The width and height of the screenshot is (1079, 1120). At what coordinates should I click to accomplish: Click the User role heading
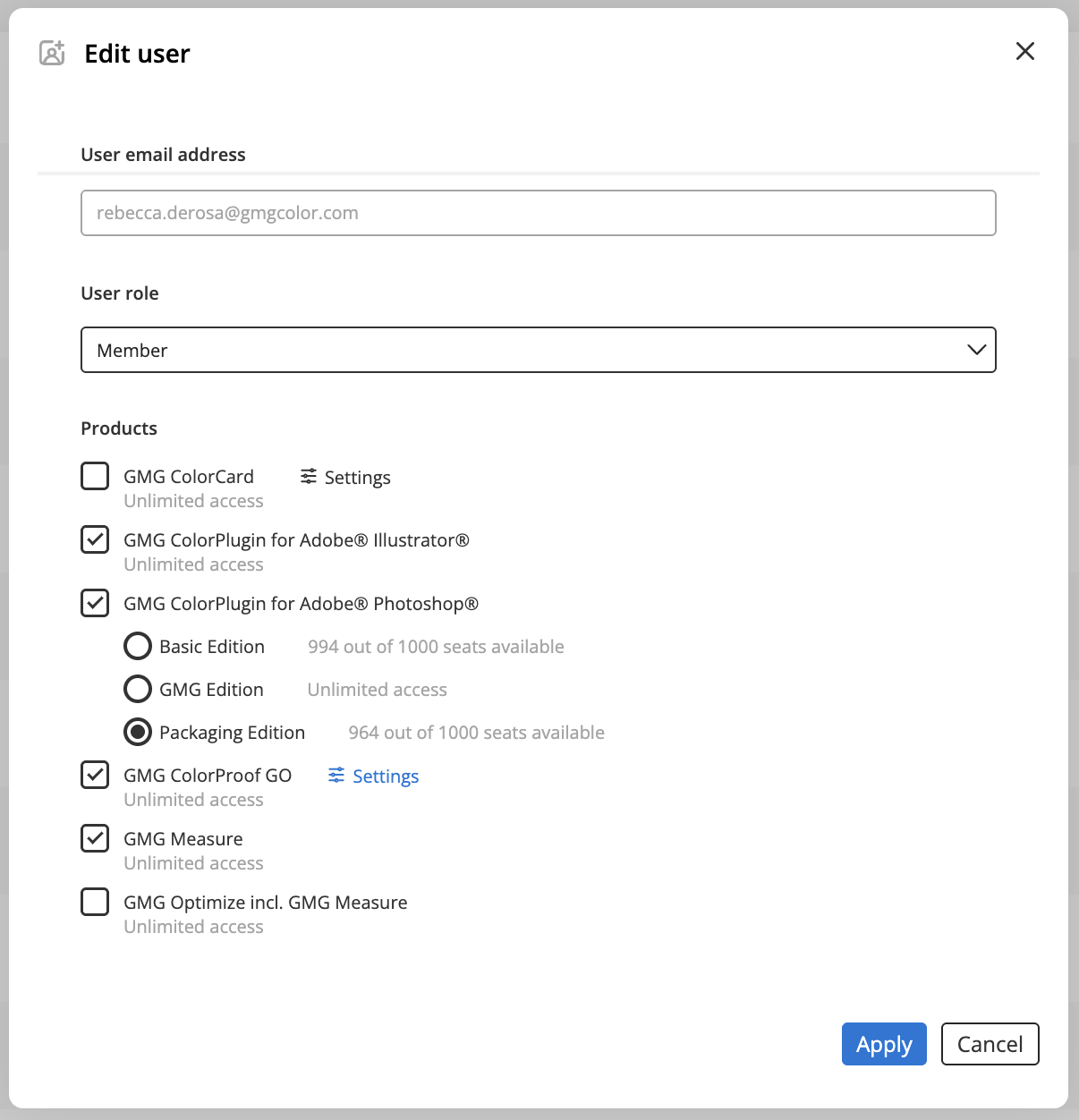coord(120,293)
